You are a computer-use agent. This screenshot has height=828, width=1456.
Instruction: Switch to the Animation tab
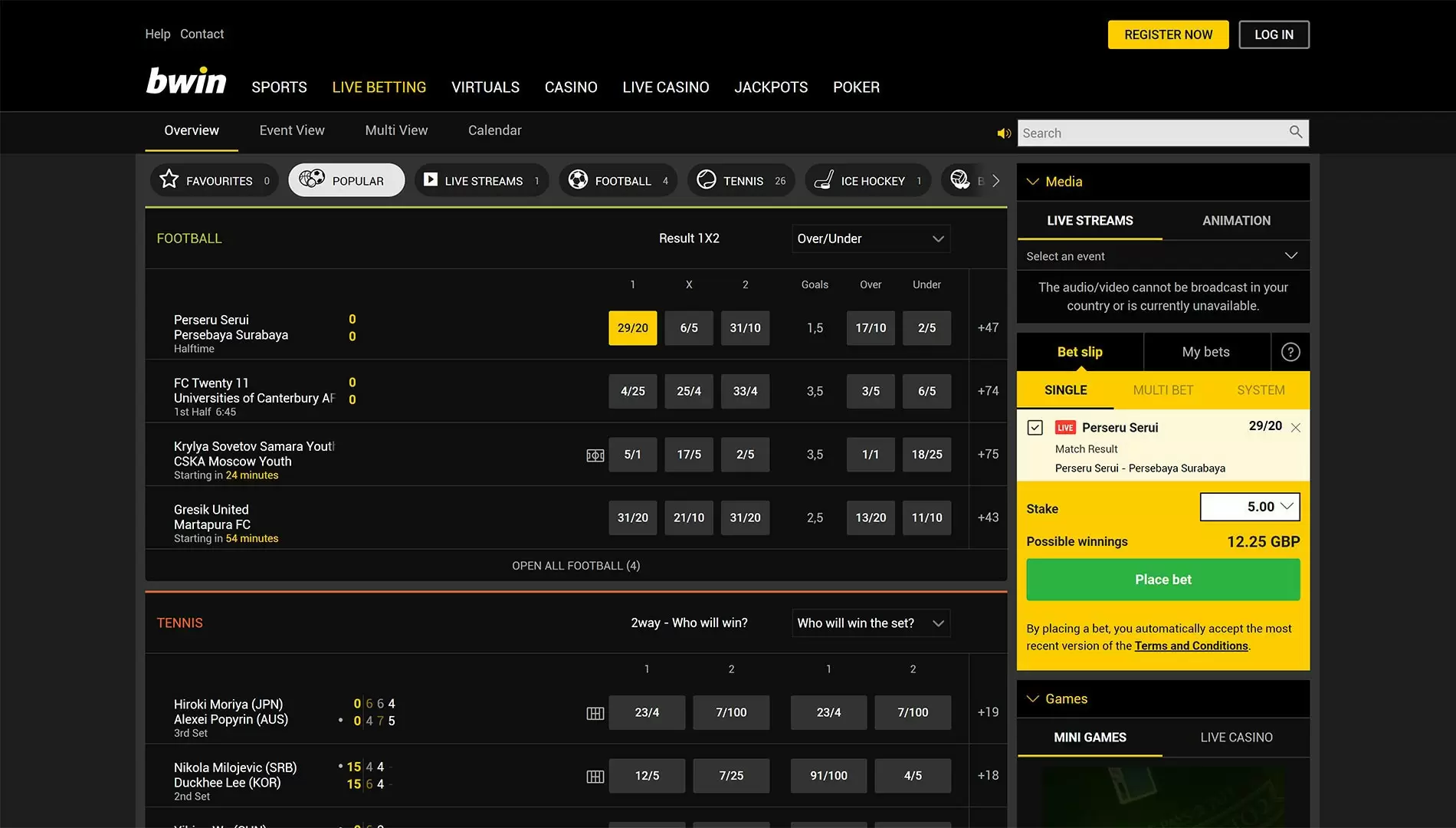(1236, 221)
